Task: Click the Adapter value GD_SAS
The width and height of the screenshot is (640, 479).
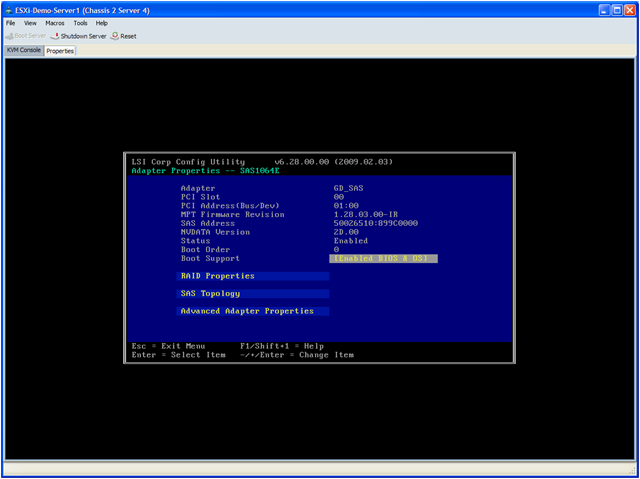Action: point(348,188)
